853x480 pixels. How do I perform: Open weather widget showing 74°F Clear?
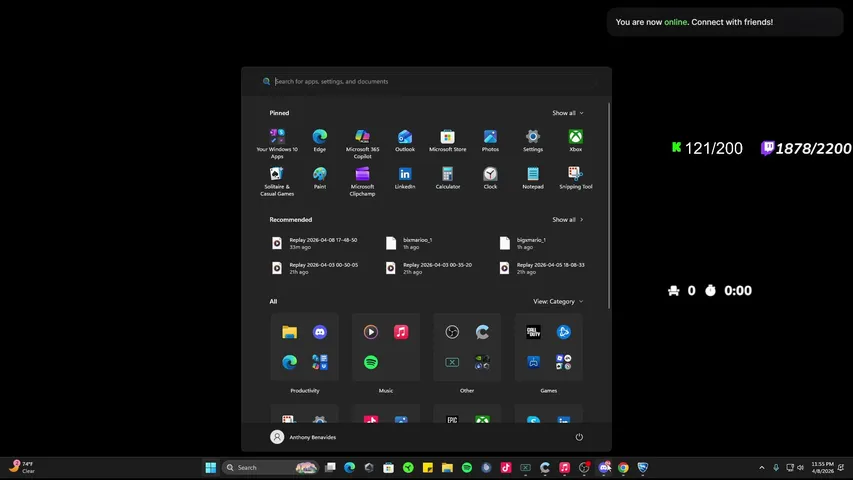[x=22, y=467]
